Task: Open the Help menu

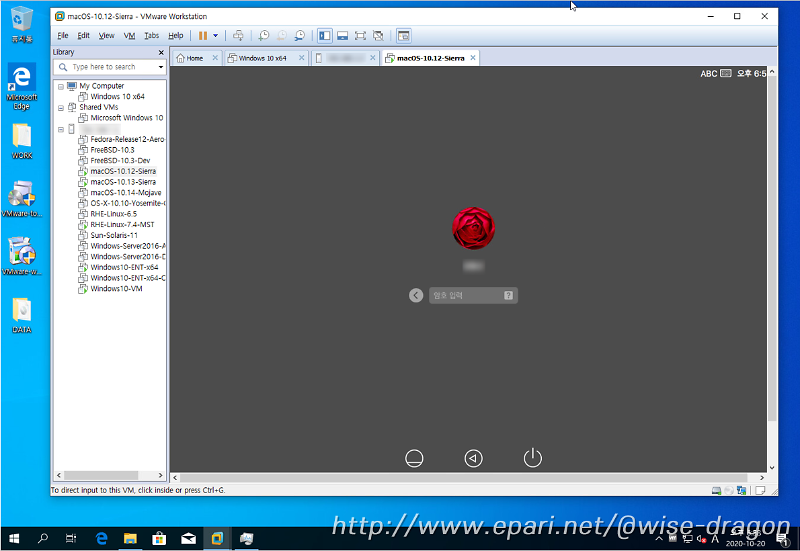Action: (x=176, y=35)
